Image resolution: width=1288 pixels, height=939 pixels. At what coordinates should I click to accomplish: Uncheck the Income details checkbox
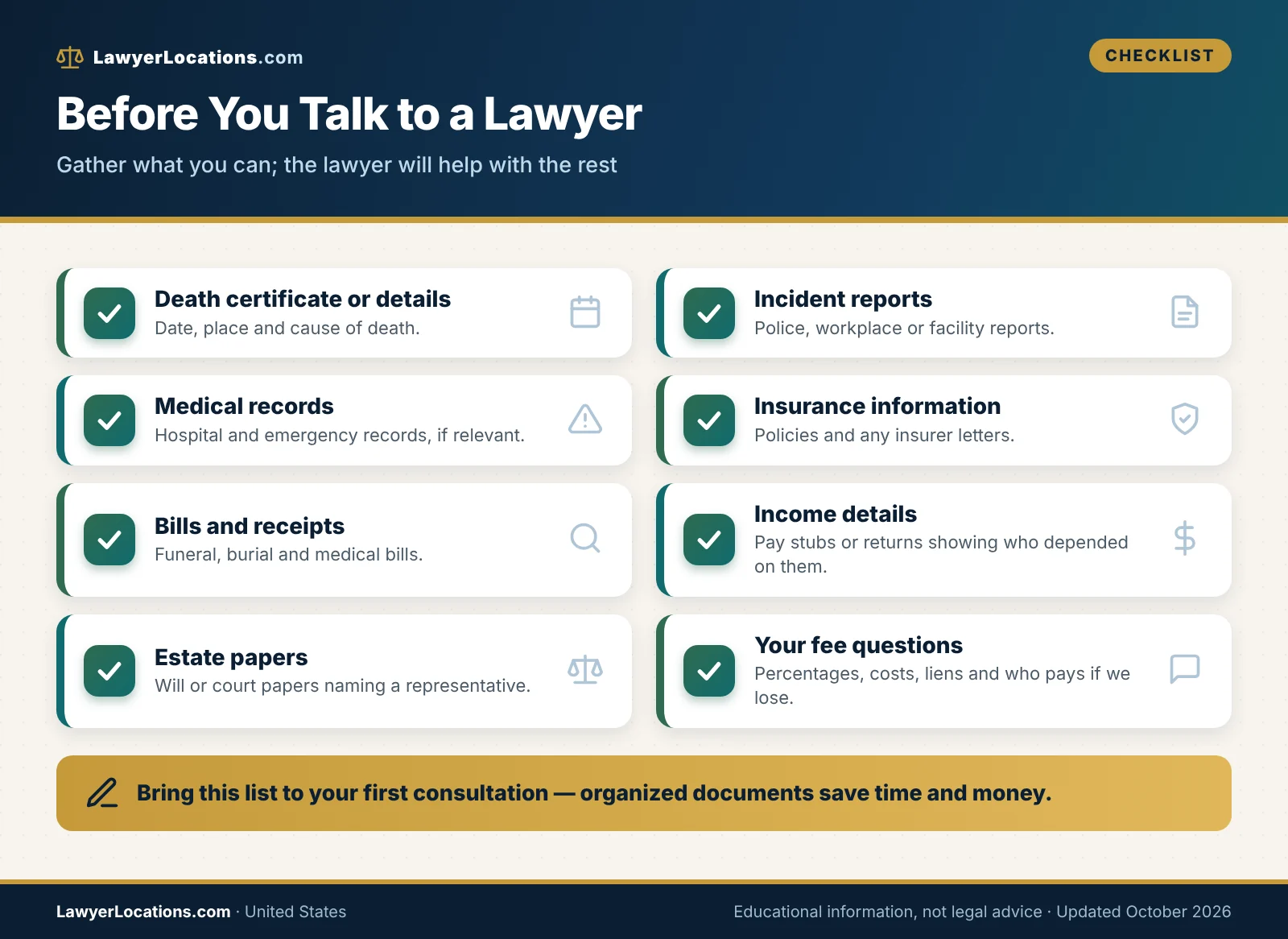709,540
